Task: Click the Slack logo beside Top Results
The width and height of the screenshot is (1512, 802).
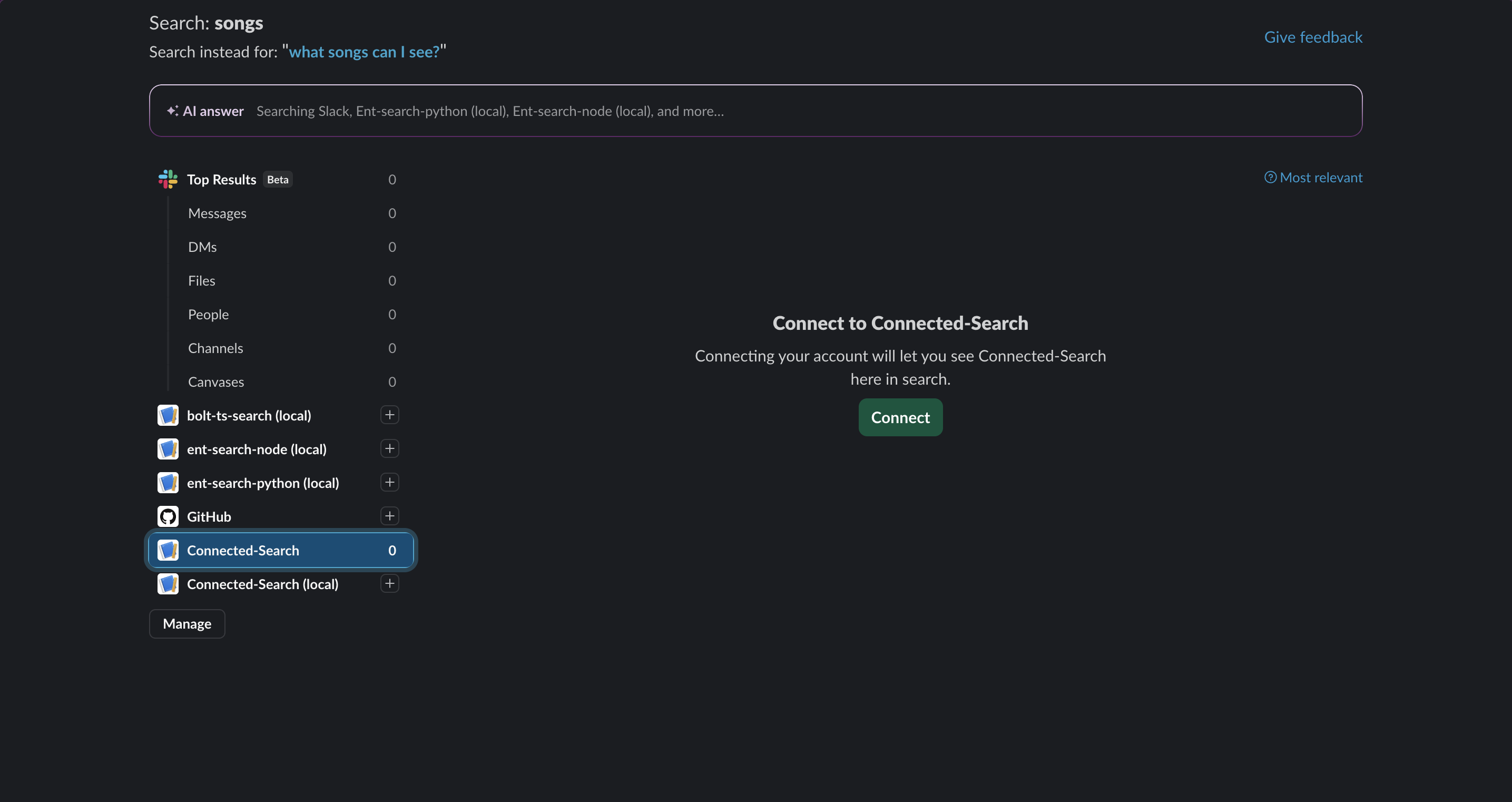Action: click(168, 179)
